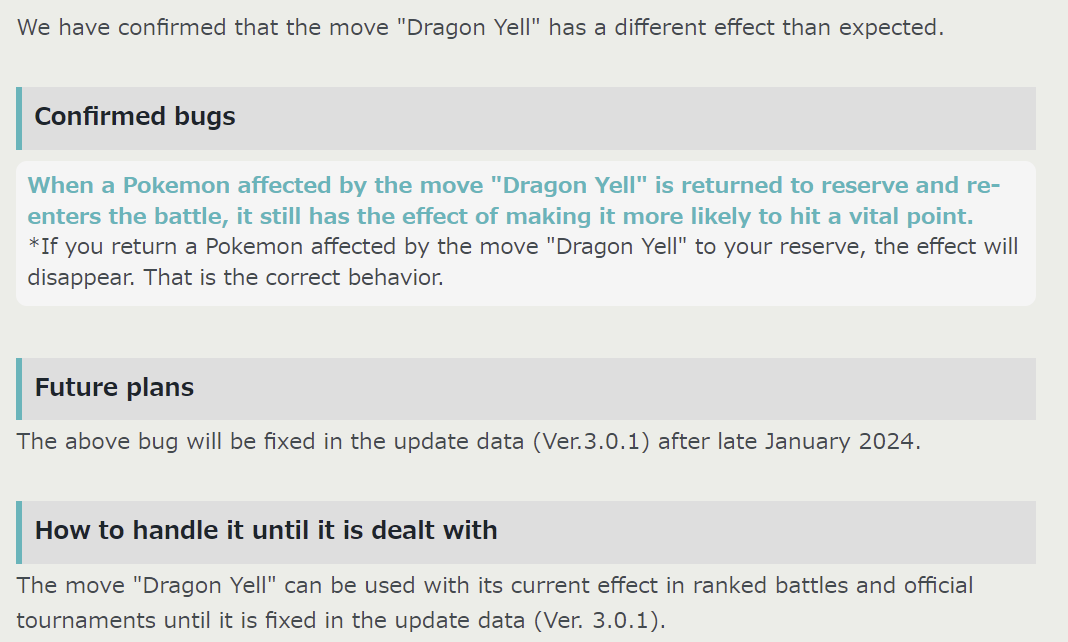The height and width of the screenshot is (642, 1068).
Task: Click "How to handle it until it is dealt with" heading
Action: tap(266, 530)
